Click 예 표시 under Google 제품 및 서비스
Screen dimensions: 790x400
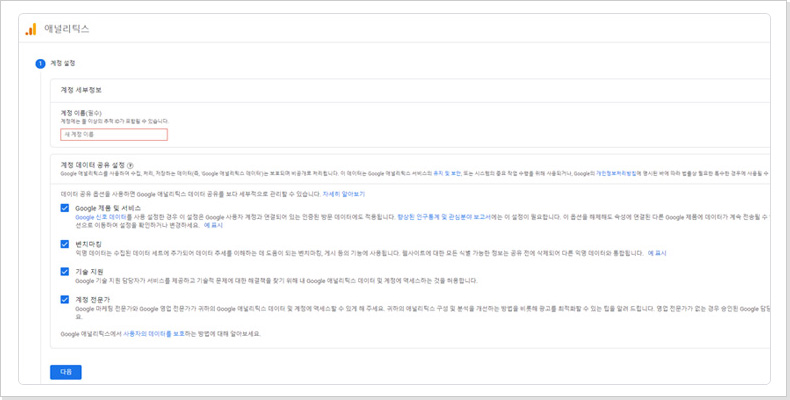click(x=213, y=226)
